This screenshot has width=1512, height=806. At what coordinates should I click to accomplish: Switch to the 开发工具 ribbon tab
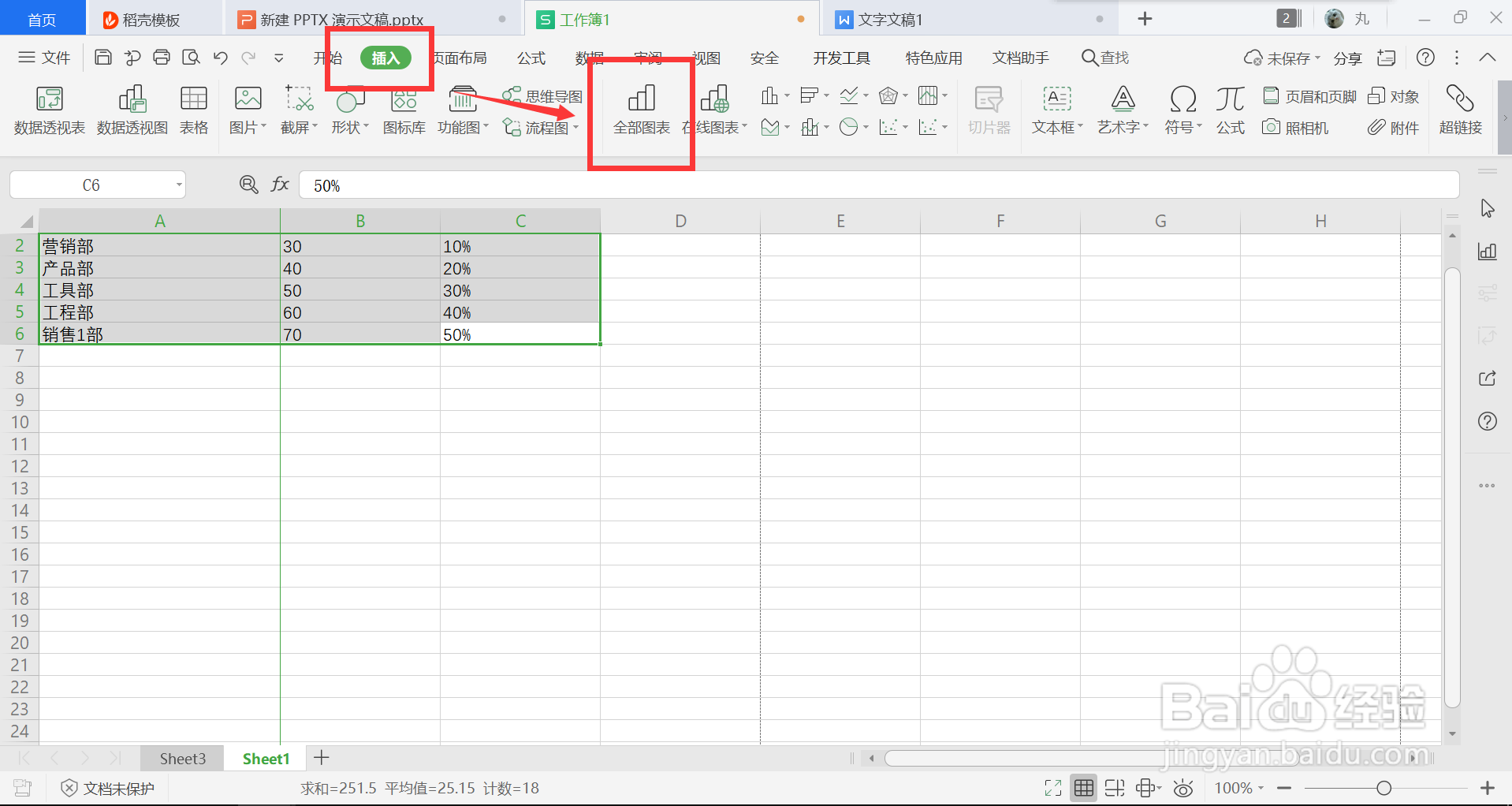[x=842, y=58]
